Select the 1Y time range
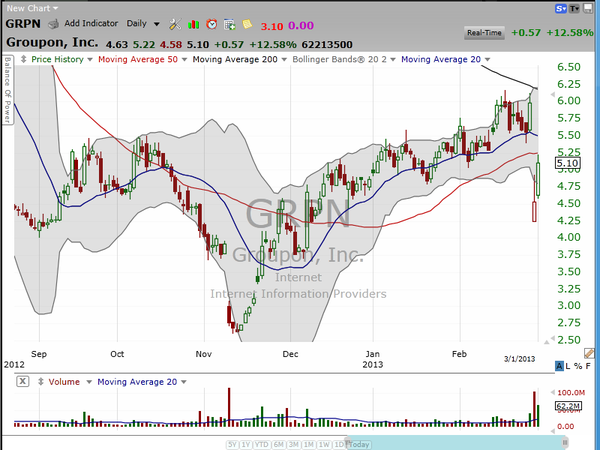600x450 pixels. (246, 445)
